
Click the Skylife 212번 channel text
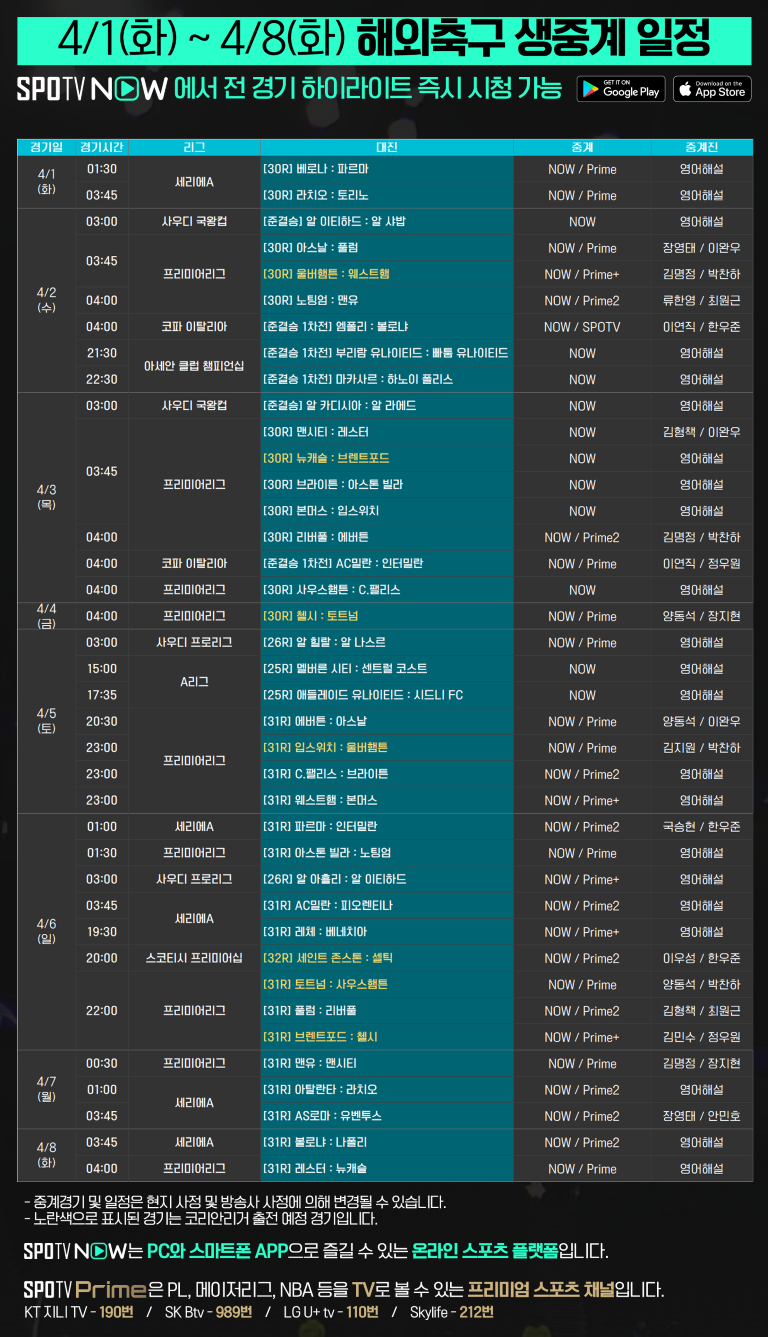[x=451, y=1312]
